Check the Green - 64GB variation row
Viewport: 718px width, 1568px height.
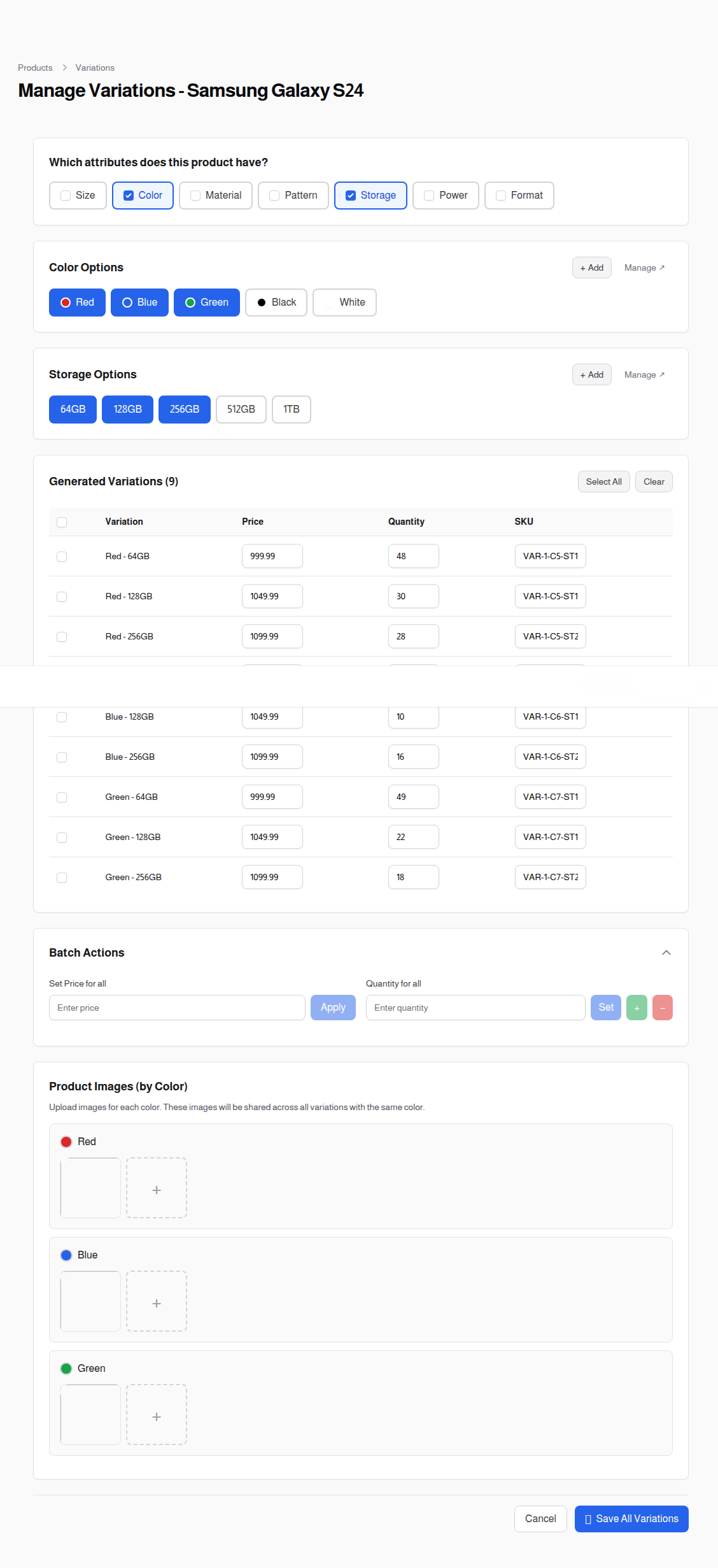[x=62, y=797]
